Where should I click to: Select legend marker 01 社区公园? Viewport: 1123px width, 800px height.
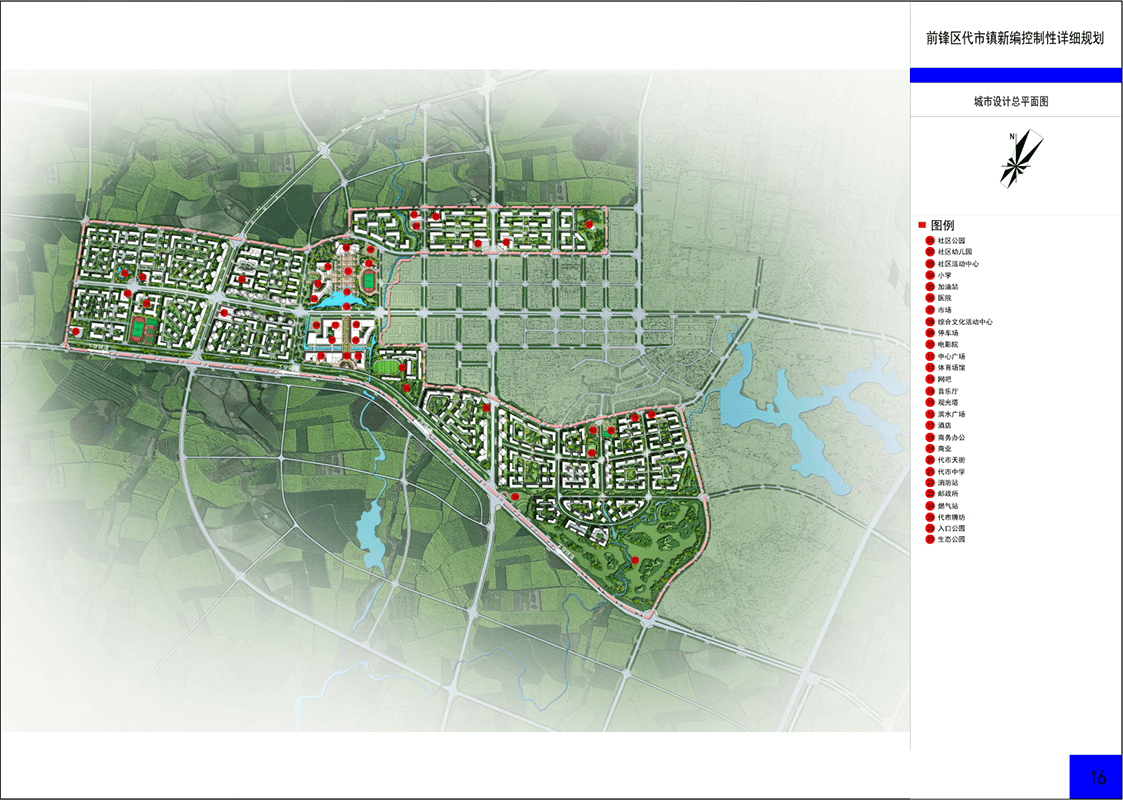point(930,241)
